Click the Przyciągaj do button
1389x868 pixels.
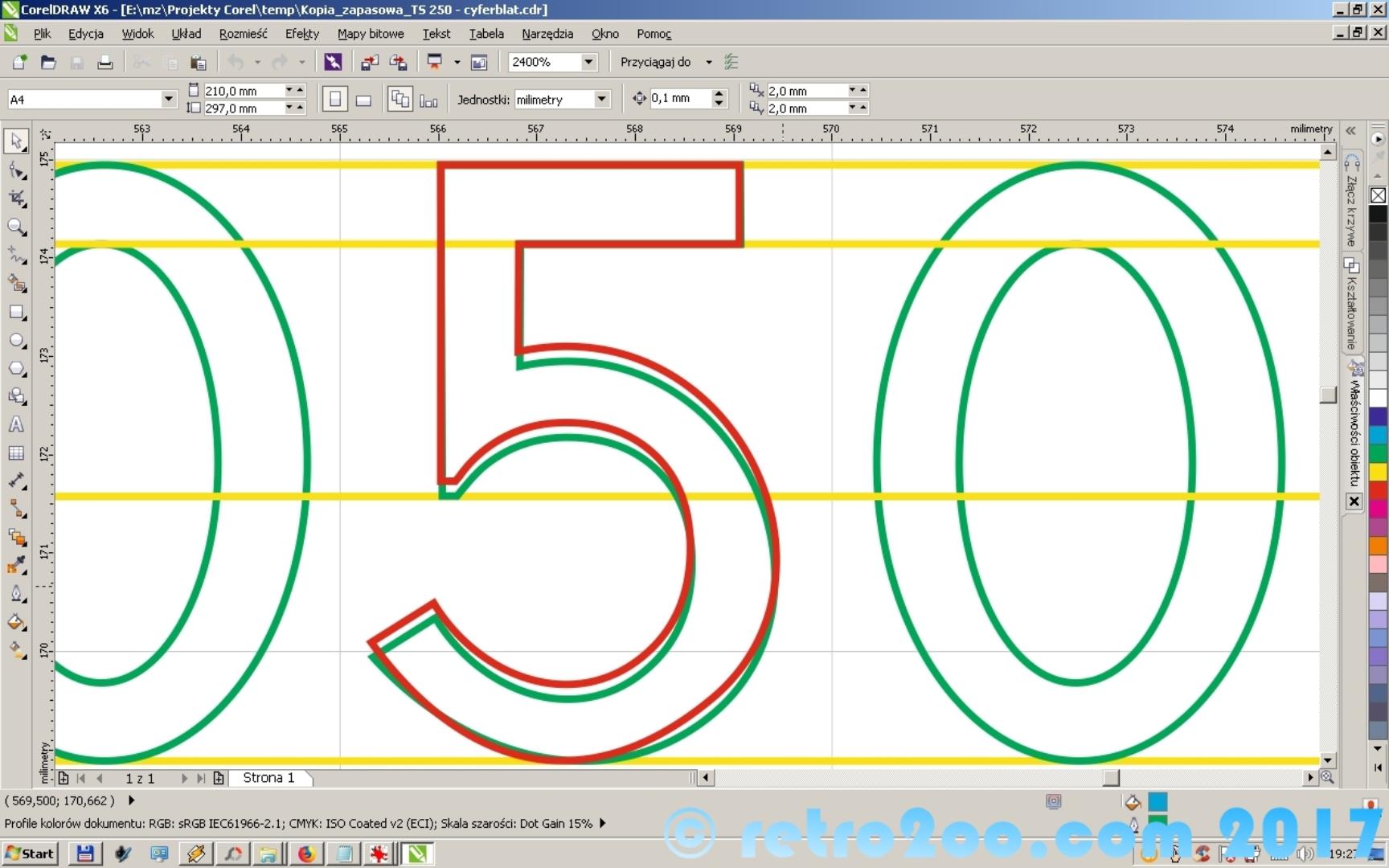pyautogui.click(x=655, y=62)
